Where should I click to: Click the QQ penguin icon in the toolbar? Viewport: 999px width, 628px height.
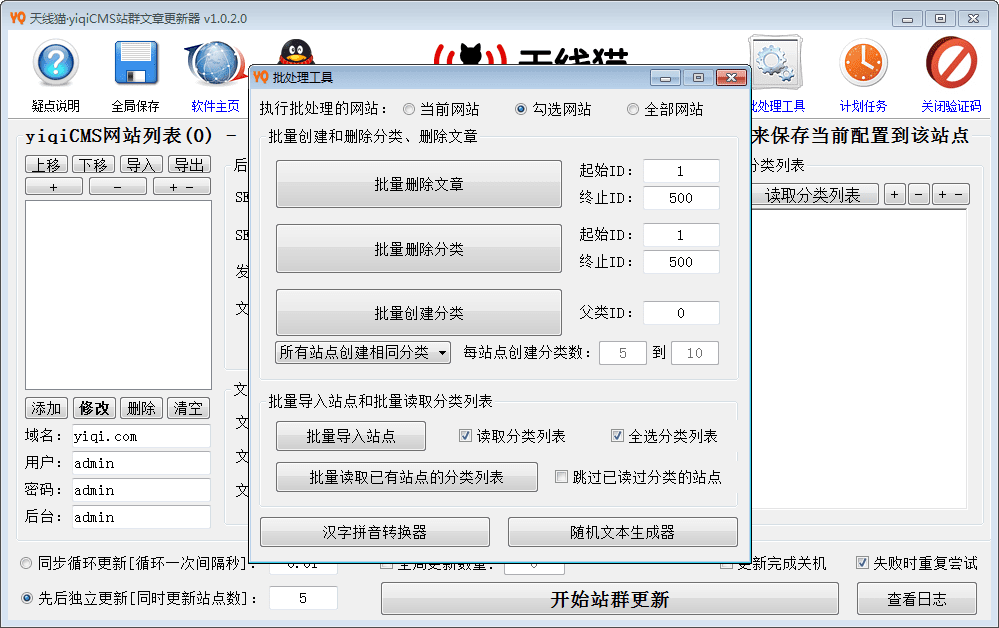(296, 52)
